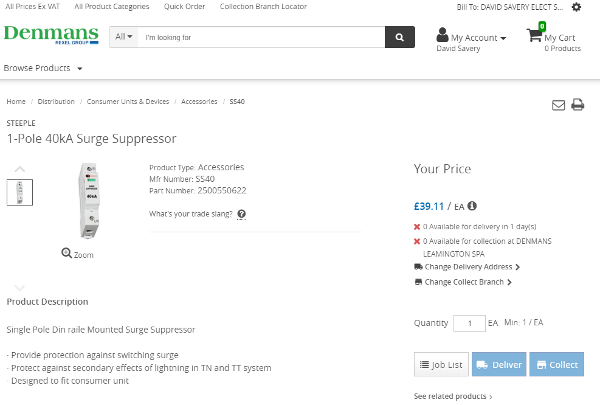Click the My Account user icon
The height and width of the screenshot is (405, 600).
click(442, 35)
